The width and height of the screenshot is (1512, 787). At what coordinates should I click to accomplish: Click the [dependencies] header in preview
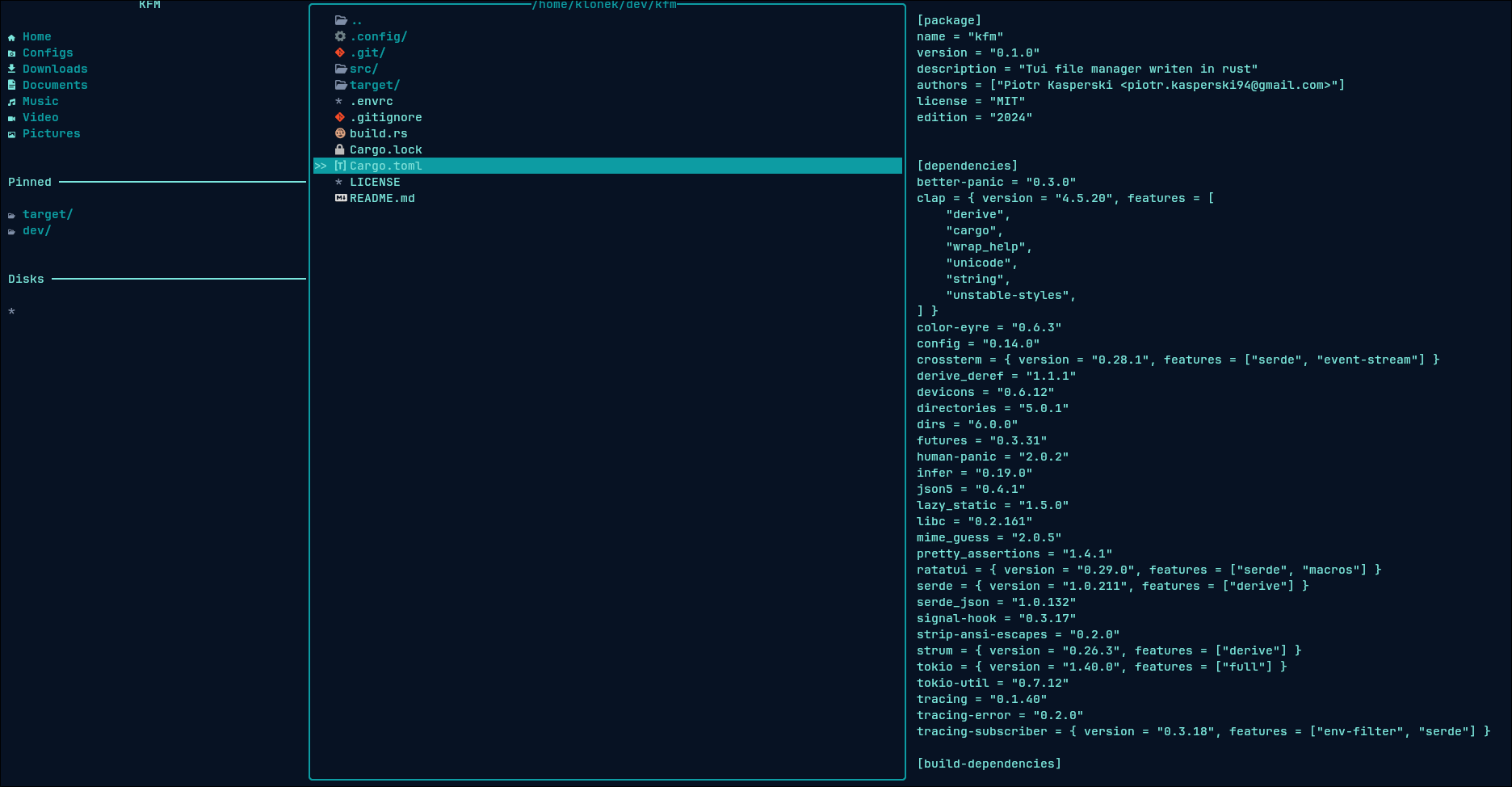point(967,166)
